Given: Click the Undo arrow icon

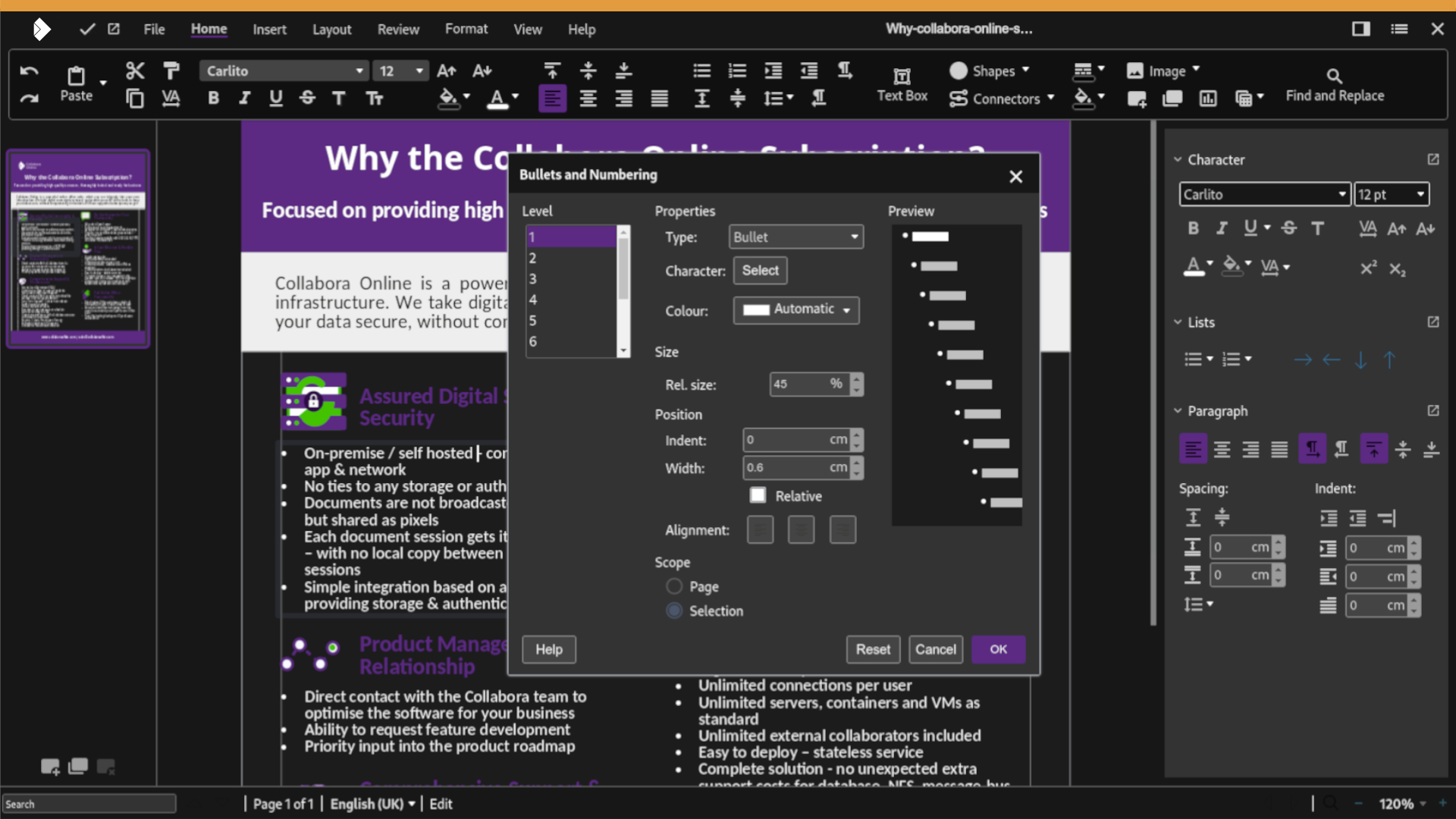Looking at the screenshot, I should [29, 71].
